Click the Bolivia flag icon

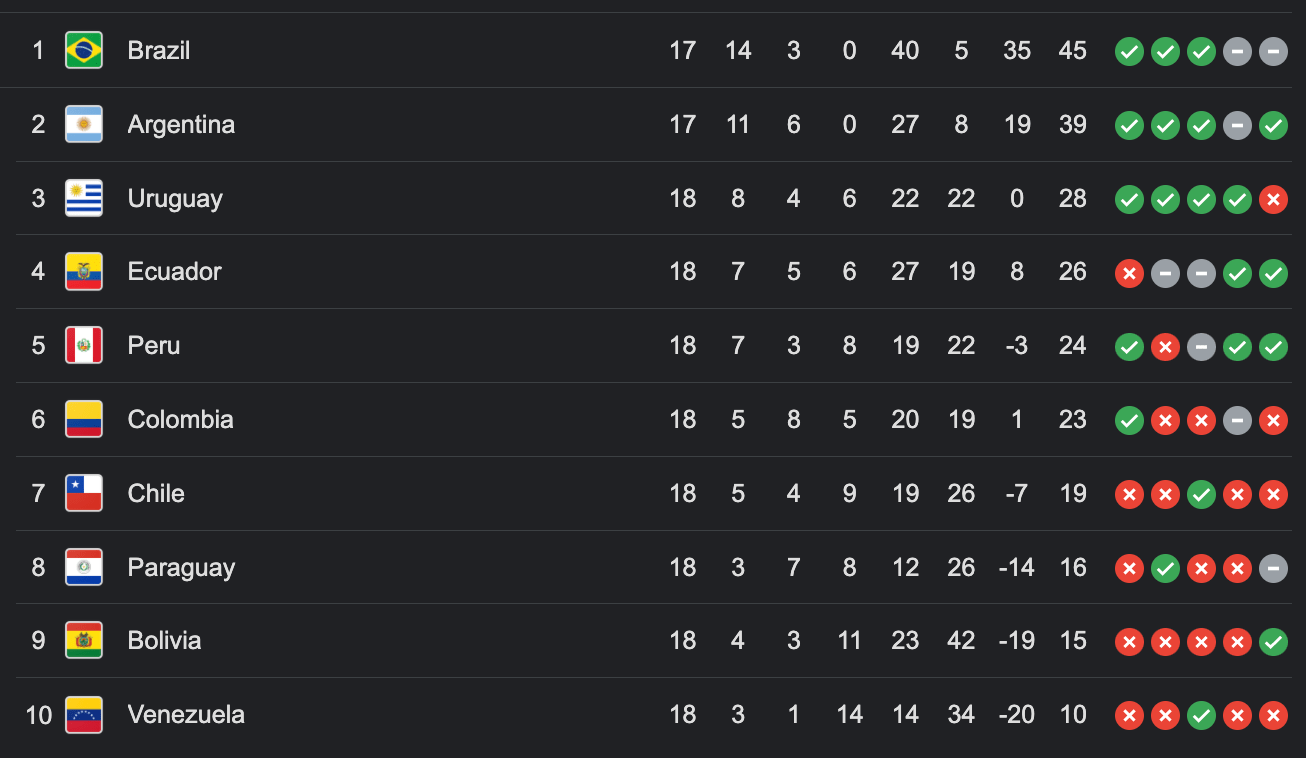pyautogui.click(x=84, y=640)
